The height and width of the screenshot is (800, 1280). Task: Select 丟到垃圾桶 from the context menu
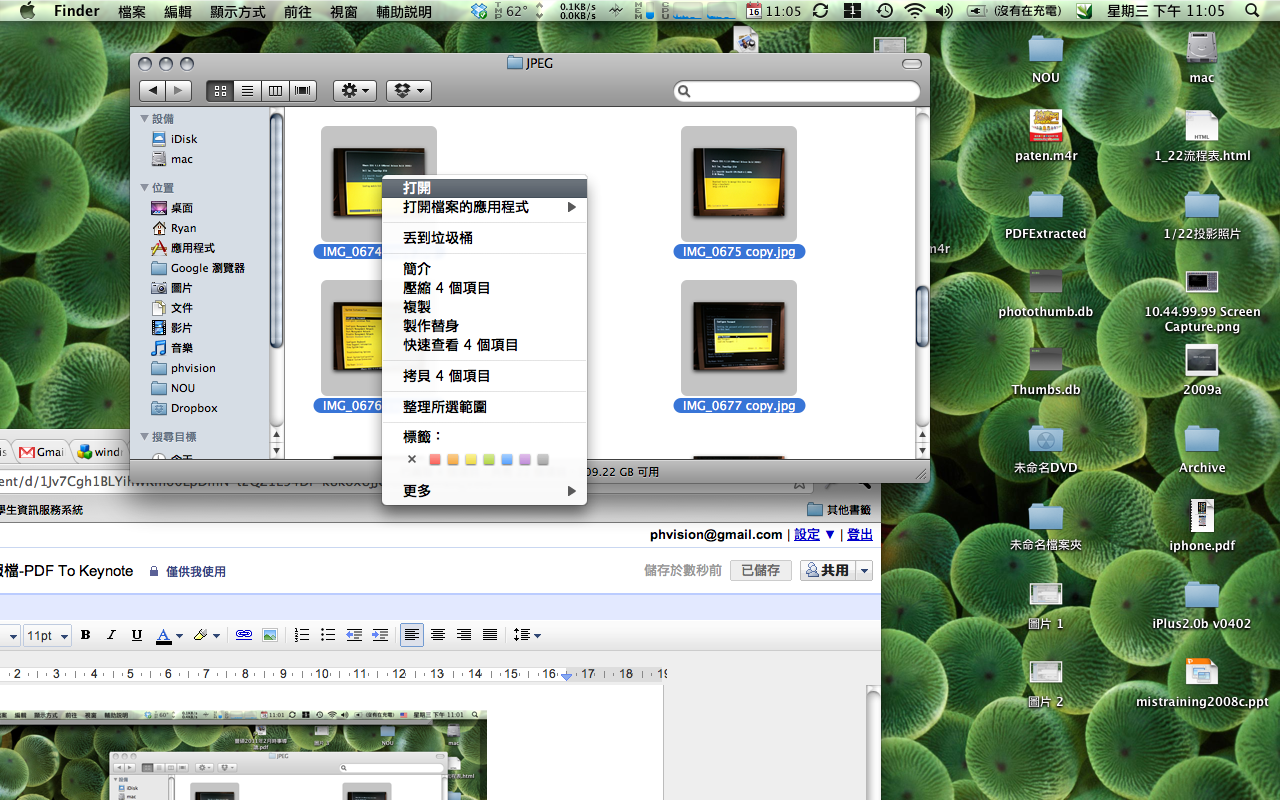[484, 238]
